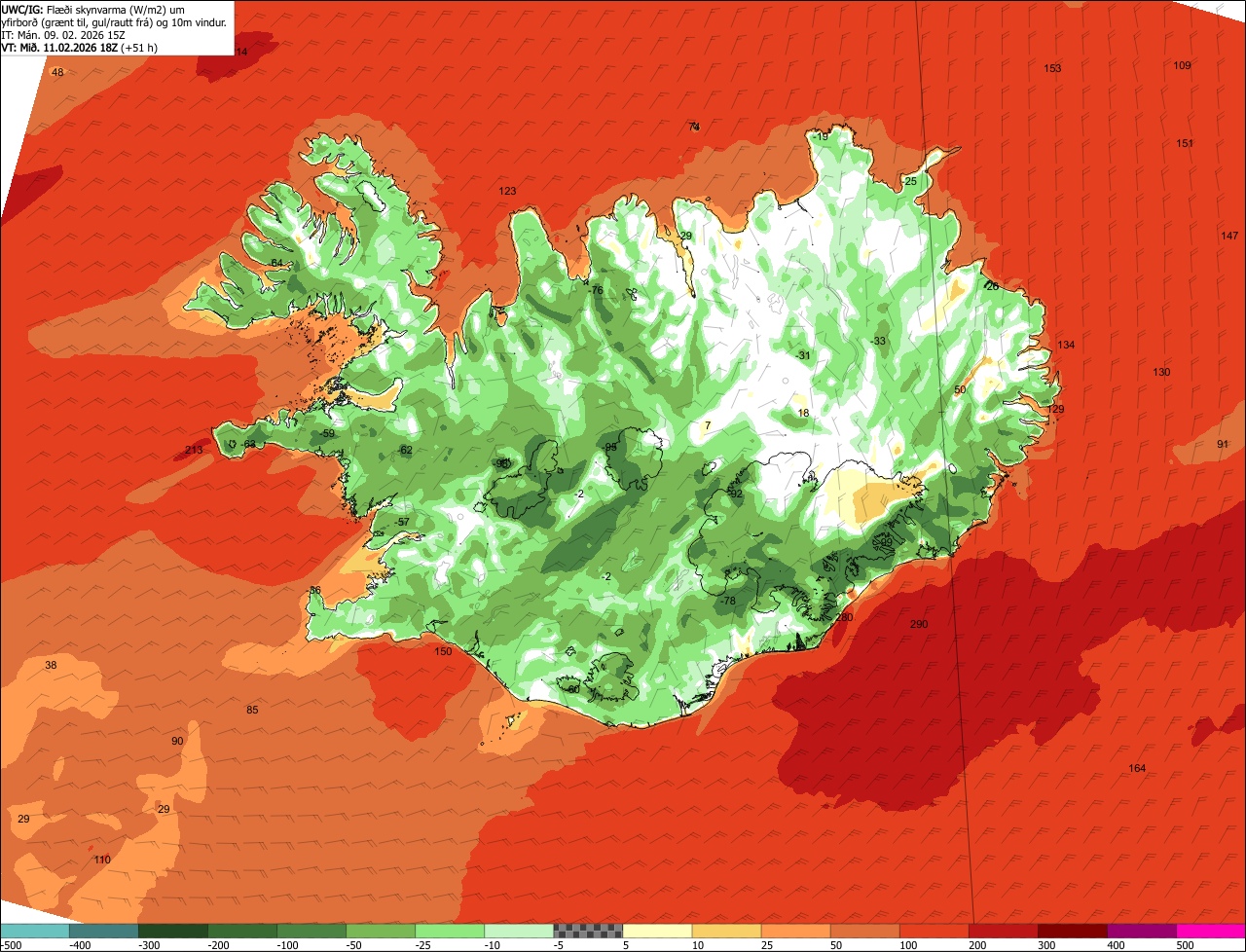Click the map value "164" in the southeast sea

1137,768
